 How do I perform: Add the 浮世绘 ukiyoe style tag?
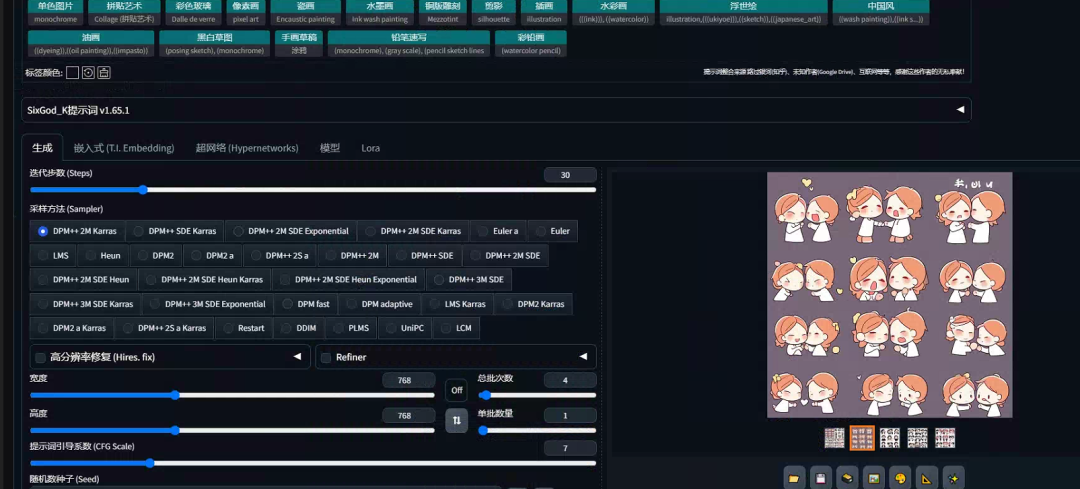[x=743, y=12]
